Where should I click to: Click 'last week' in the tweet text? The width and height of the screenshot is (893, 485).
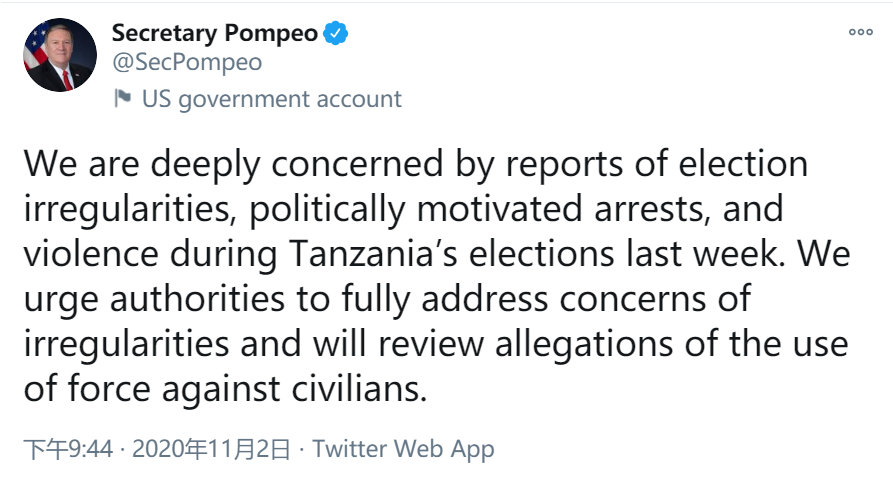tap(719, 254)
